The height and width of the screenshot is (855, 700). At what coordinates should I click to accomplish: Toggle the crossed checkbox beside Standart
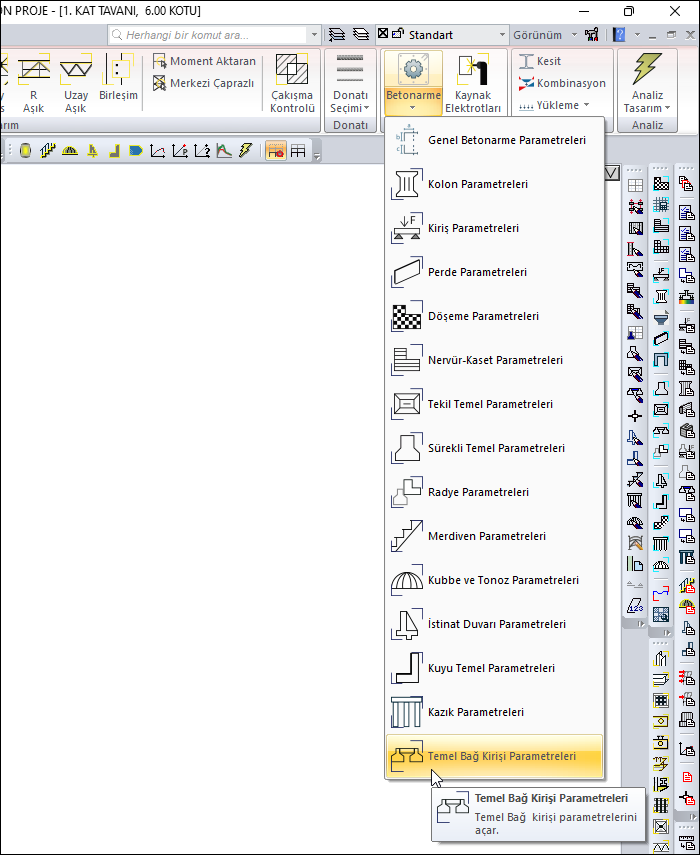click(x=383, y=33)
